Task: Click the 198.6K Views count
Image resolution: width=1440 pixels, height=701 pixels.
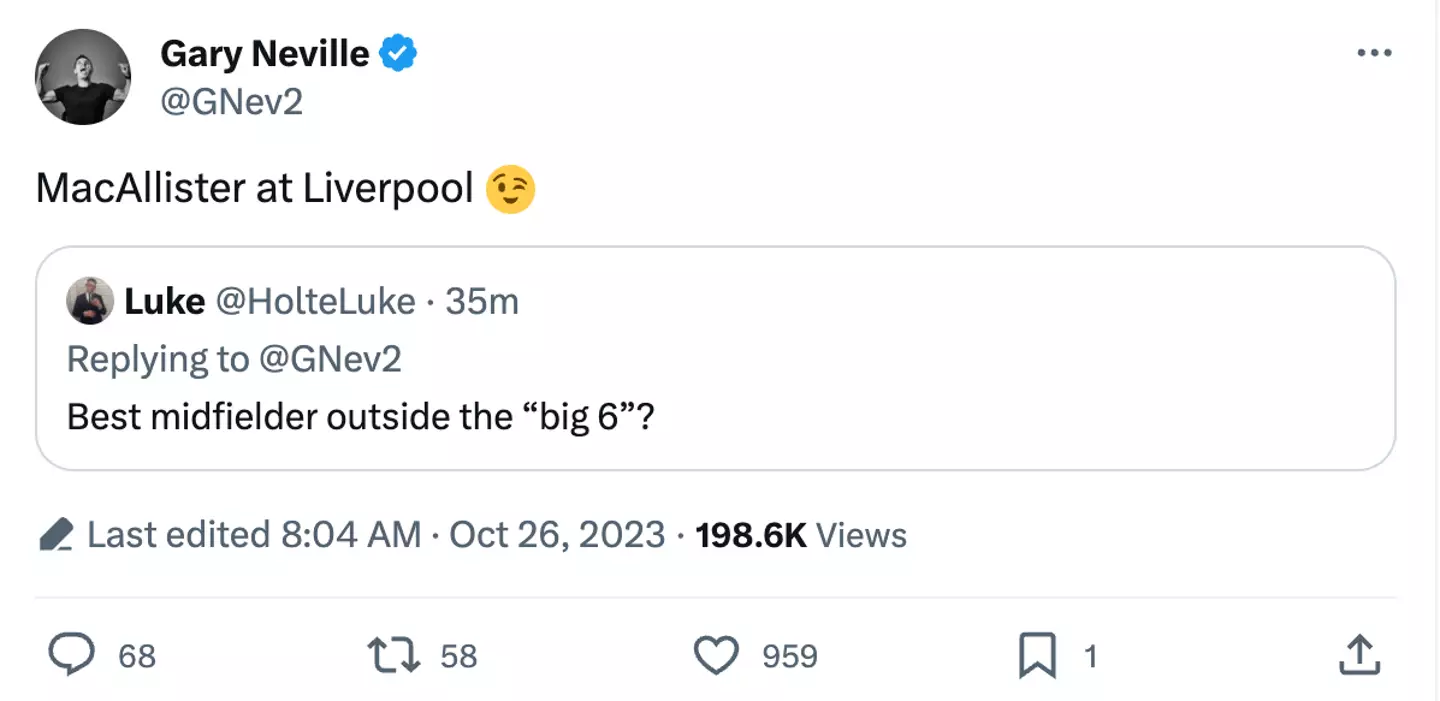Action: point(800,535)
